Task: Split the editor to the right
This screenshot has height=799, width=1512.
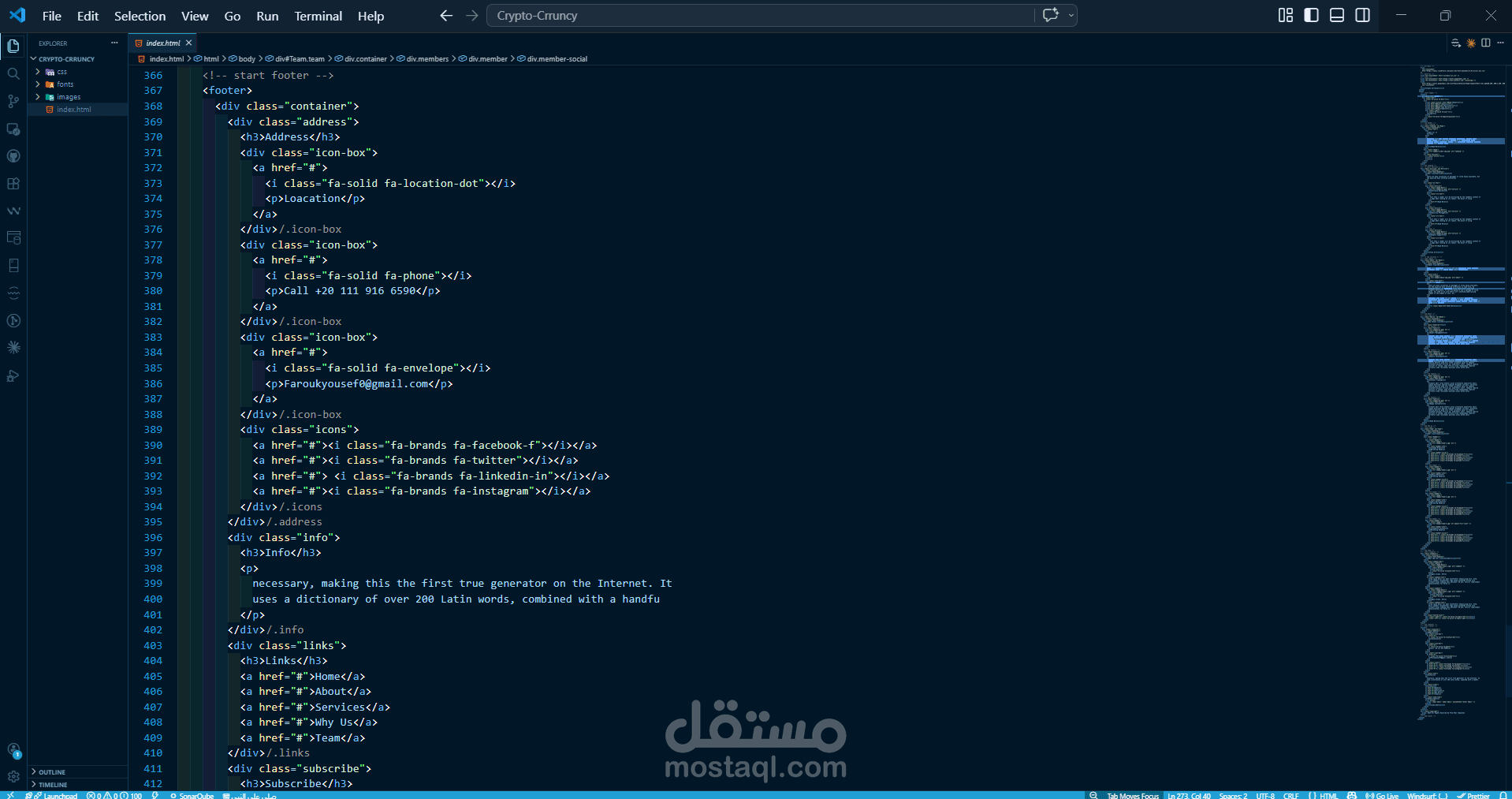Action: click(x=1486, y=43)
